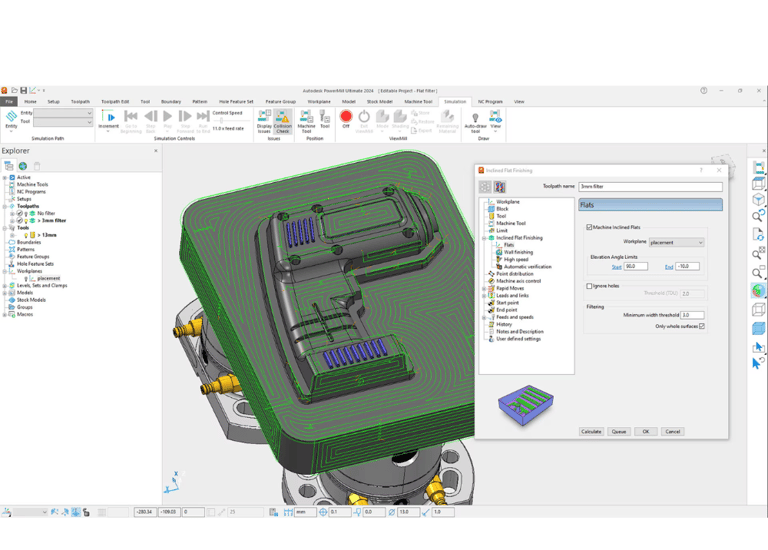Click the strategy preview thumbnail image
This screenshot has width=768, height=550.
tap(526, 405)
